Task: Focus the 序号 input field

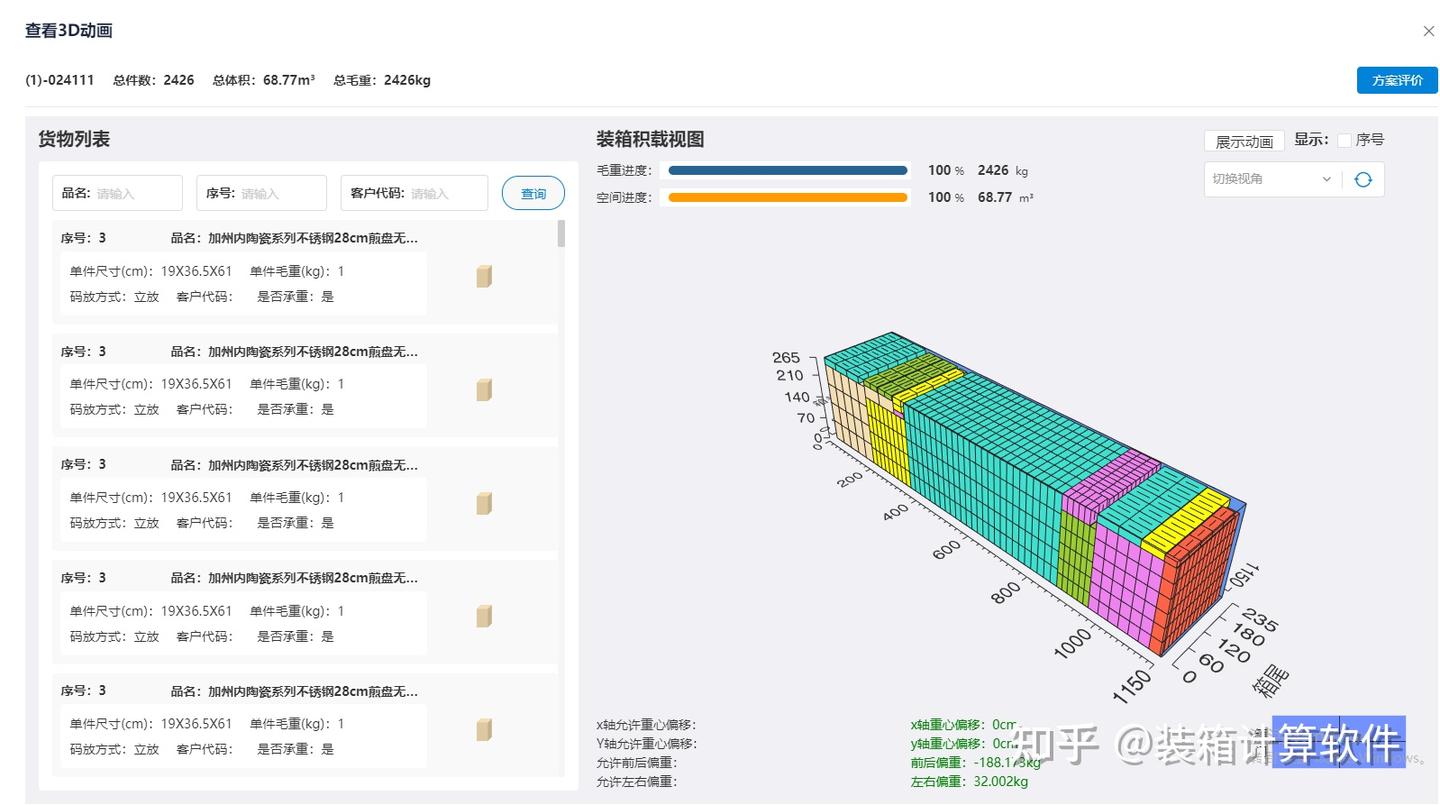Action: click(261, 193)
